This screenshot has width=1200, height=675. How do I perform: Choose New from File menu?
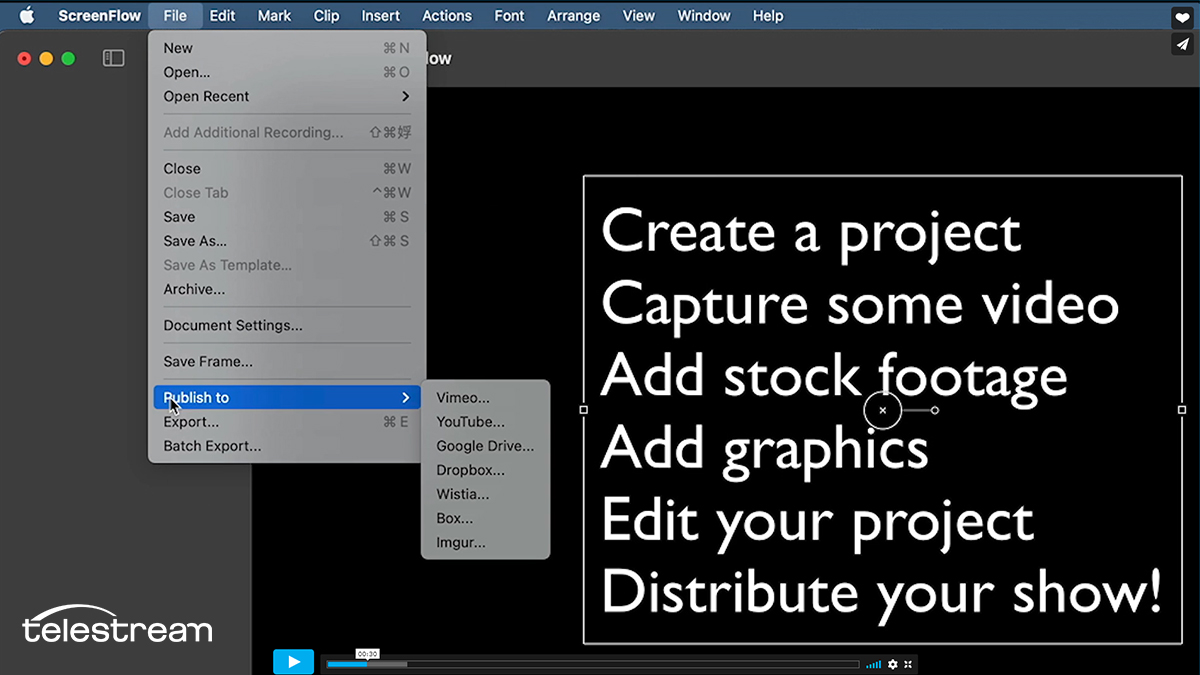click(x=287, y=48)
